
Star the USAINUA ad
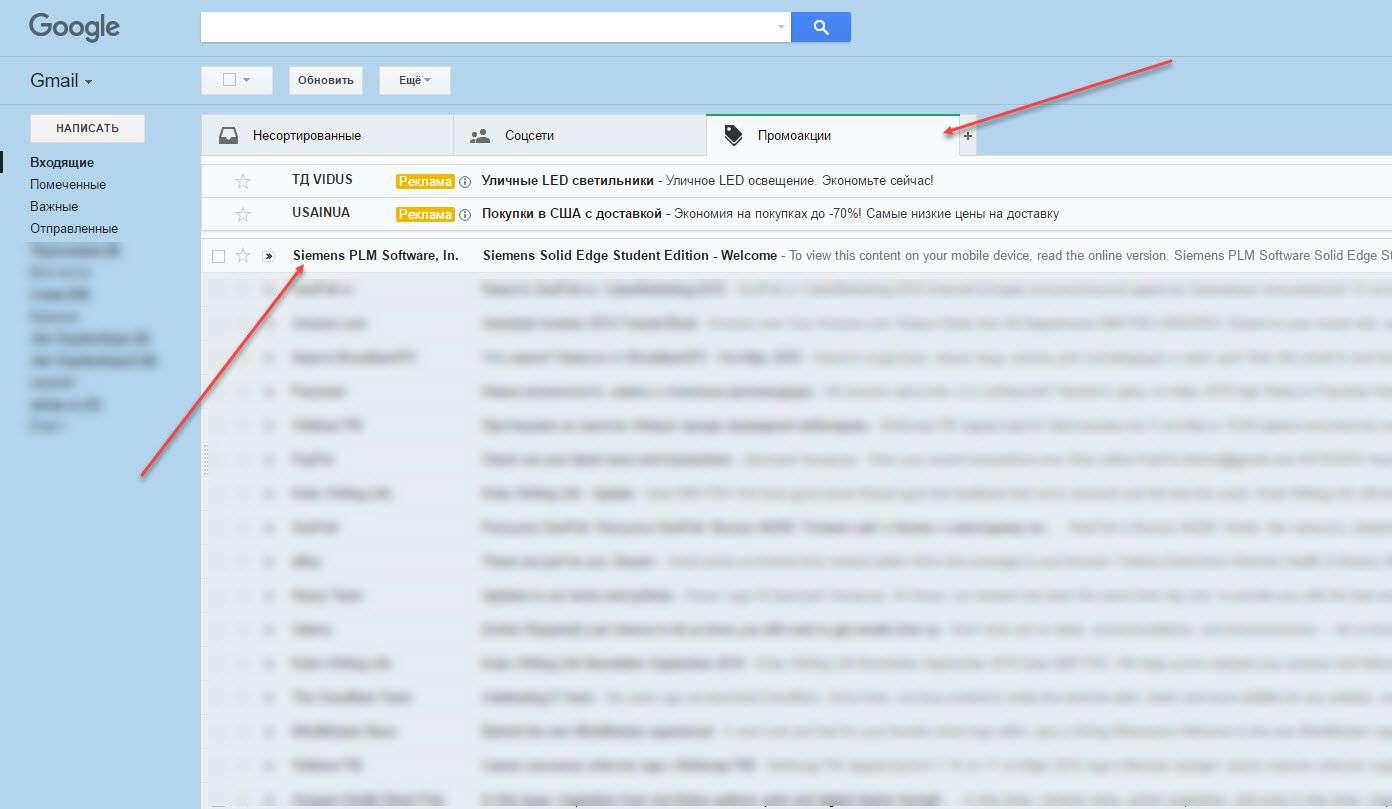242,214
